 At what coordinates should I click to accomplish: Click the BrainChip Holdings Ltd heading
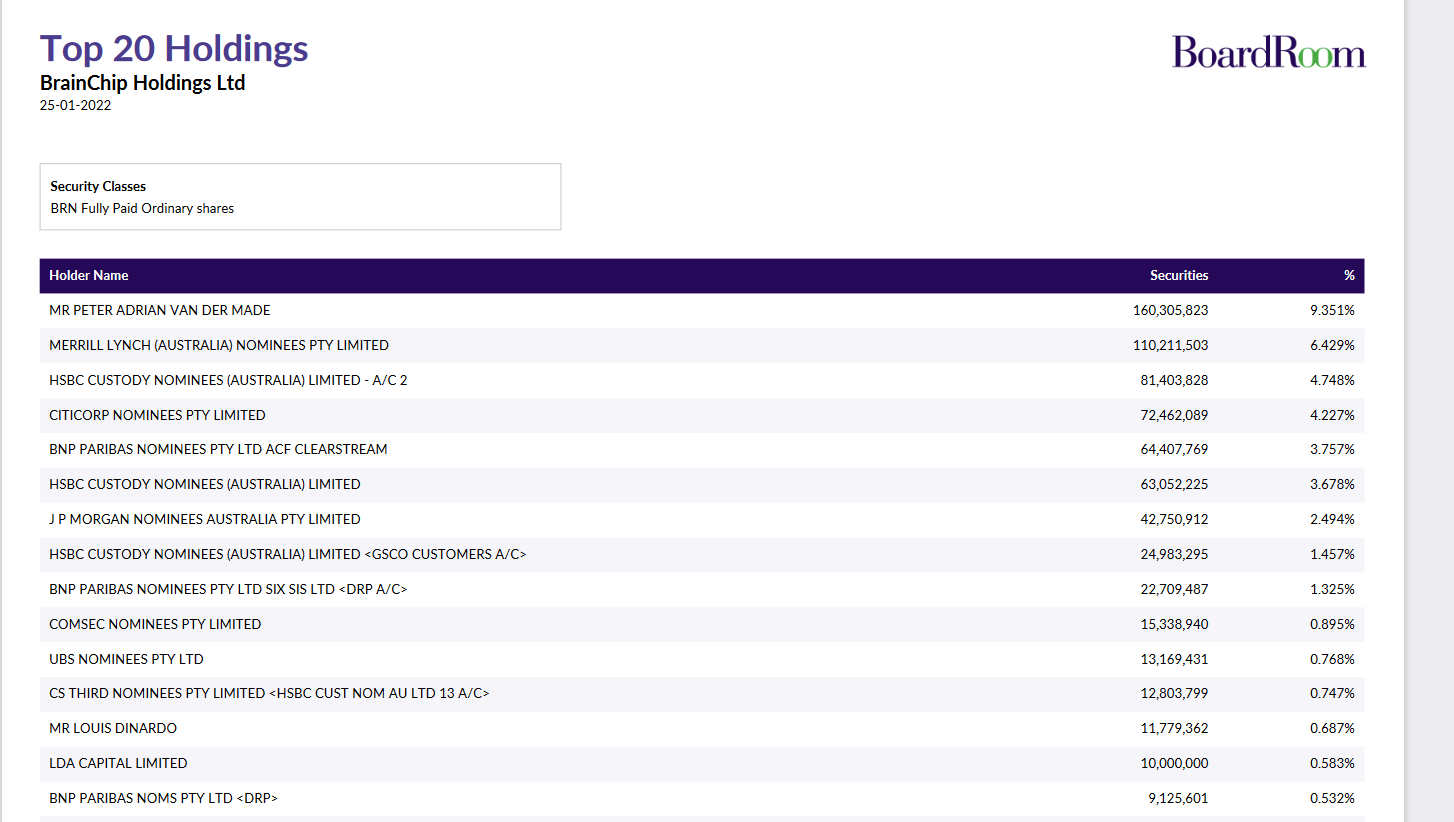[x=142, y=83]
